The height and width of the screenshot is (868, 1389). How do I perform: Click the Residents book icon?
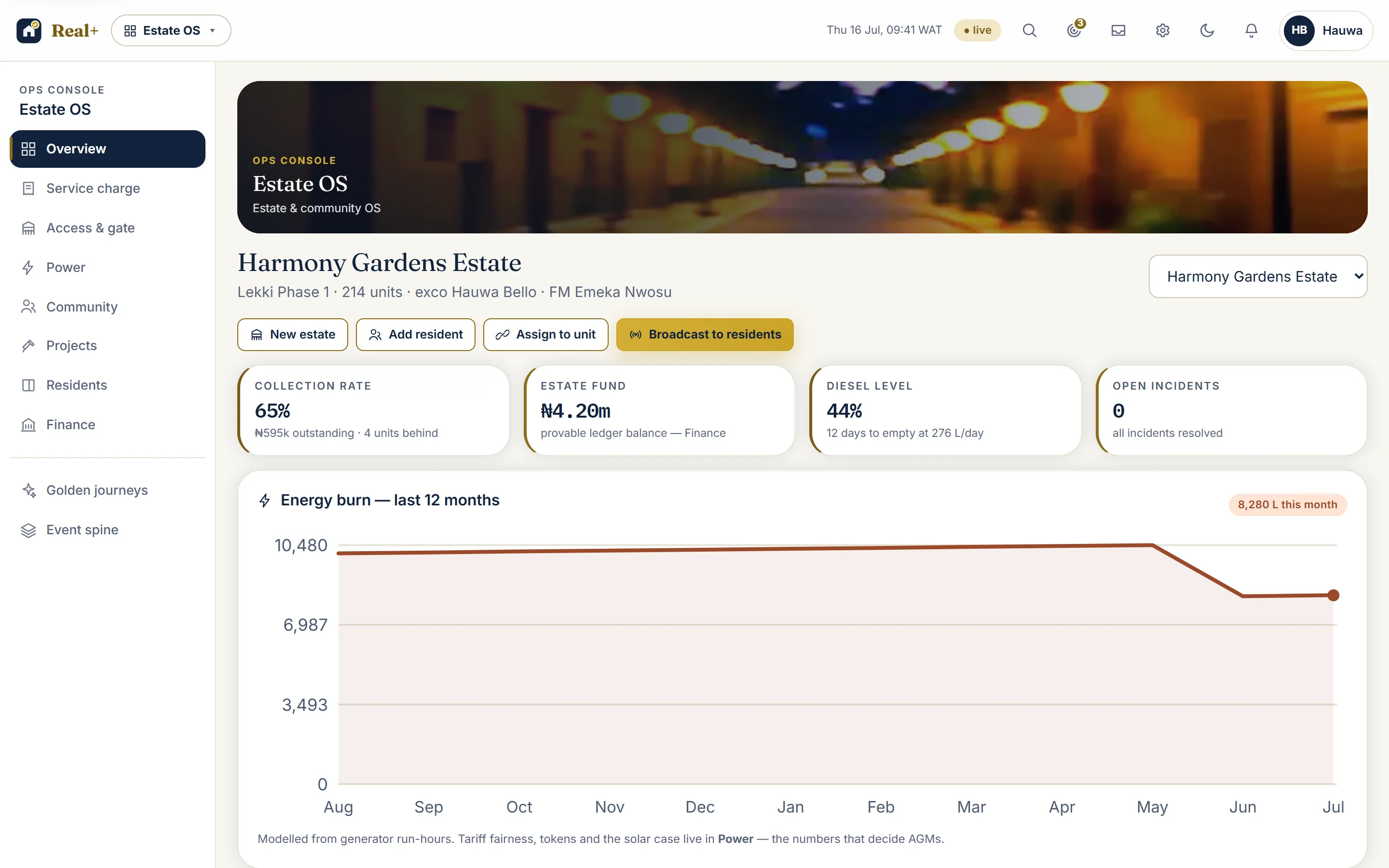click(28, 385)
